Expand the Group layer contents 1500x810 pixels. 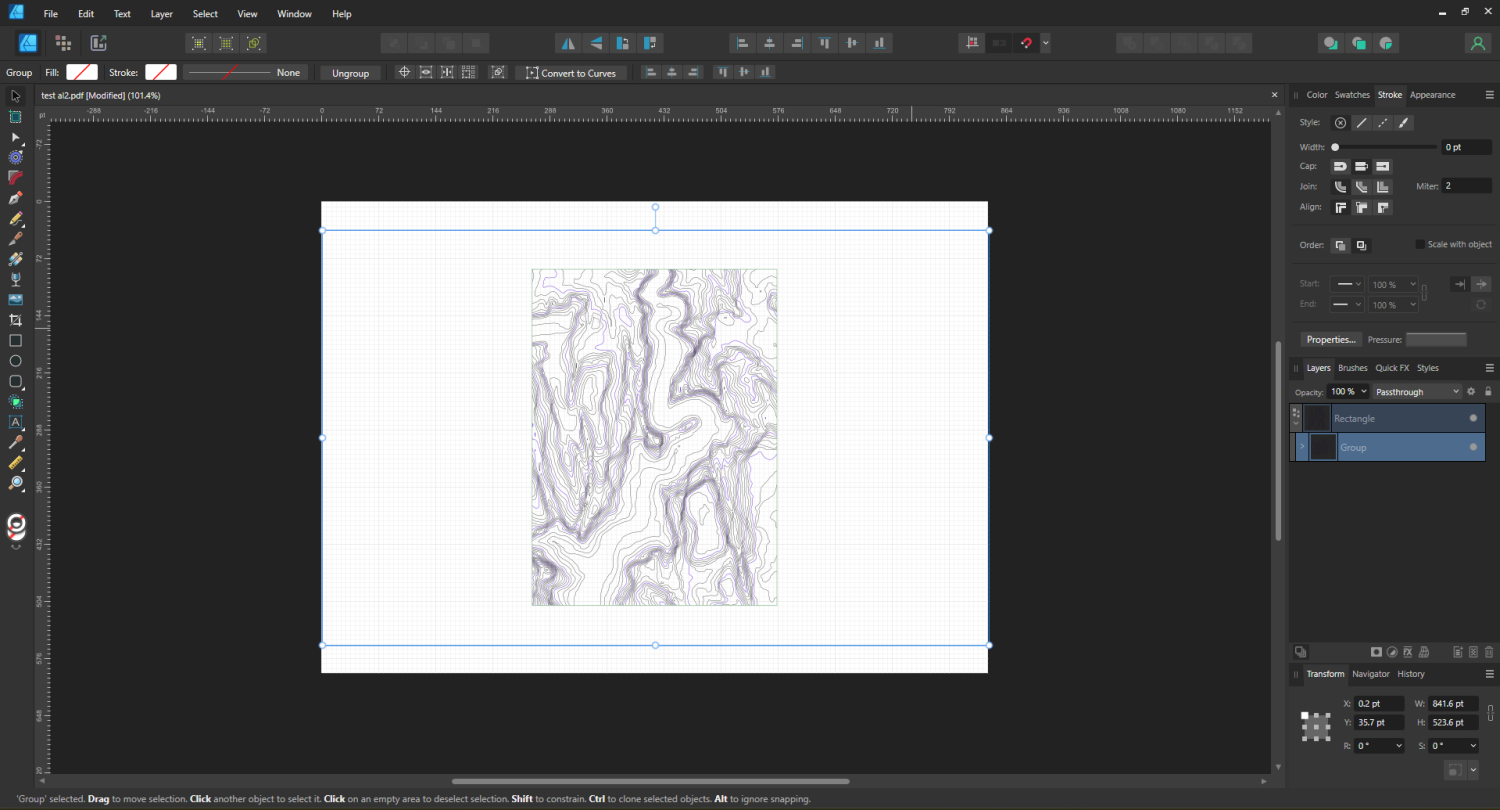point(1303,447)
